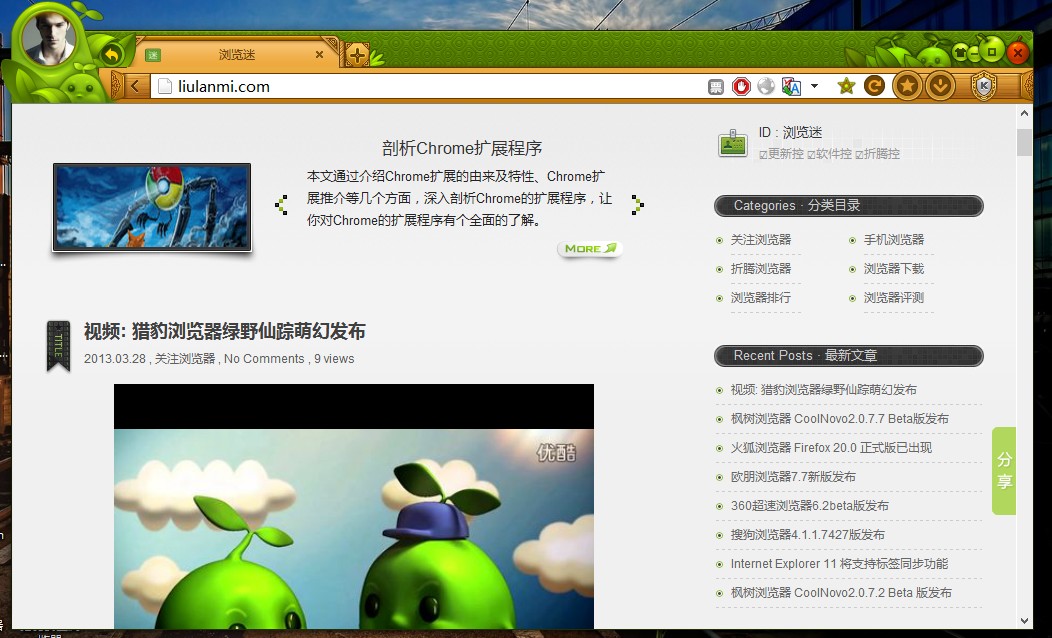The width and height of the screenshot is (1052, 638).
Task: Open the translate page icon
Action: coord(791,87)
